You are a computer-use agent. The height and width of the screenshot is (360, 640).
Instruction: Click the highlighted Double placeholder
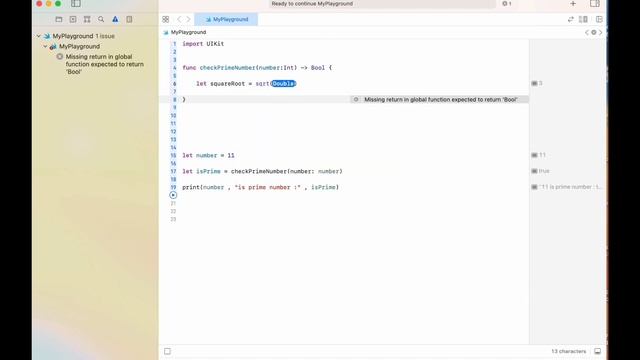click(283, 84)
